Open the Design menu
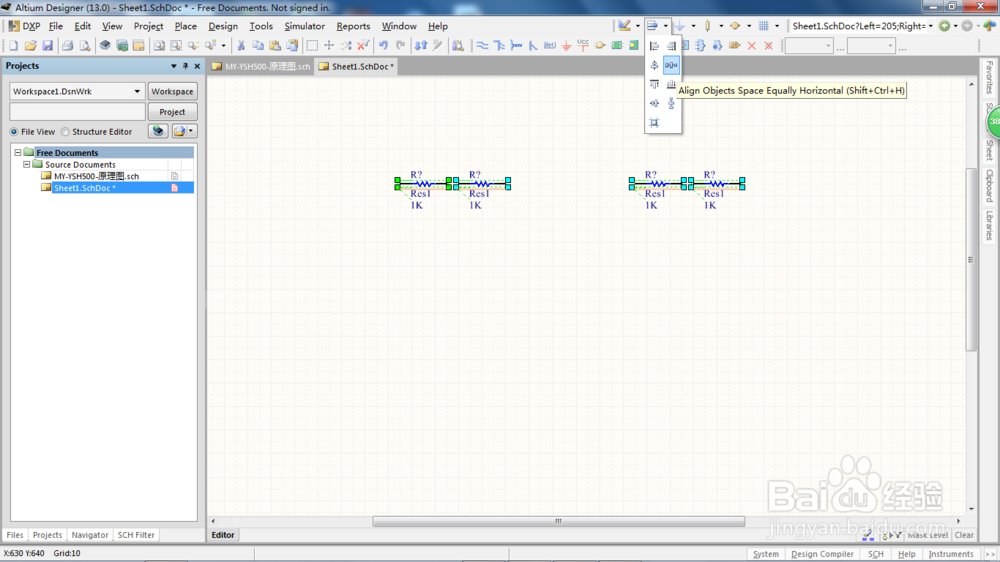 click(x=223, y=26)
